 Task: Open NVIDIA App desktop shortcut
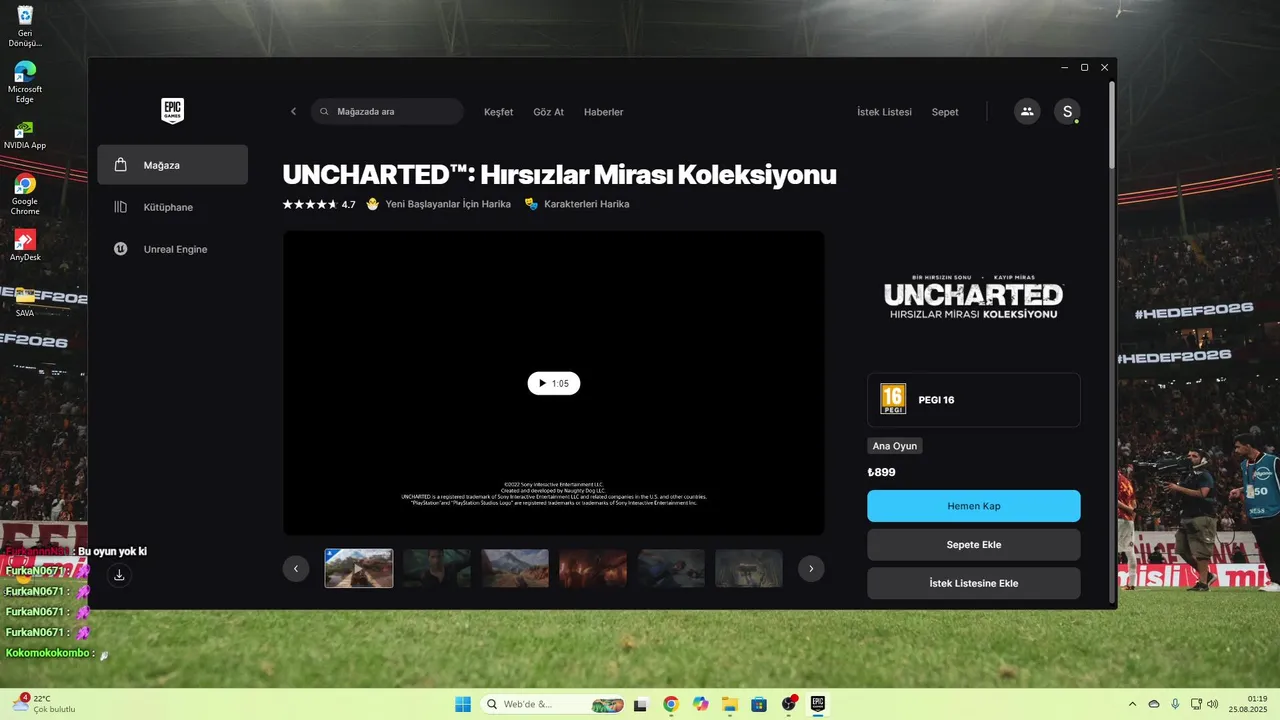coord(25,137)
